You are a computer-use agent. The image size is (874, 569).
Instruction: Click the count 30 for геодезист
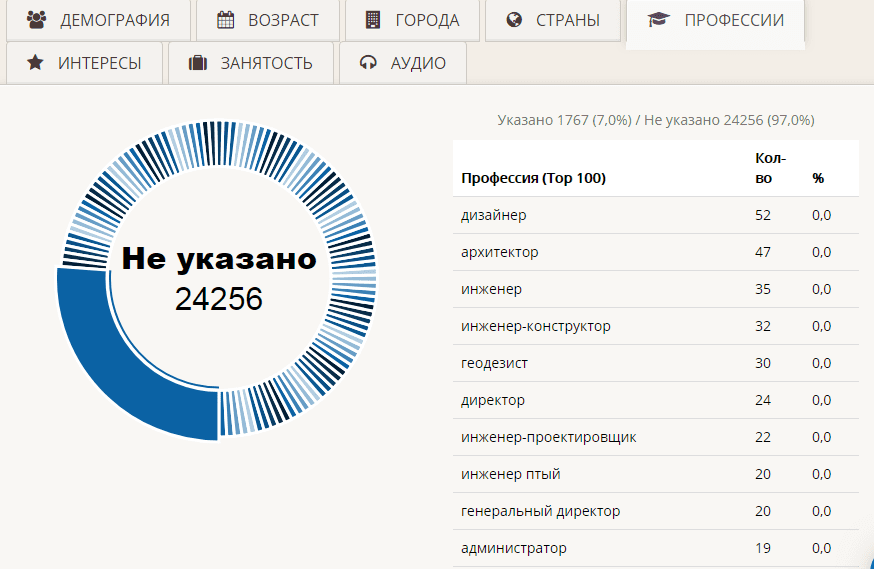click(763, 363)
